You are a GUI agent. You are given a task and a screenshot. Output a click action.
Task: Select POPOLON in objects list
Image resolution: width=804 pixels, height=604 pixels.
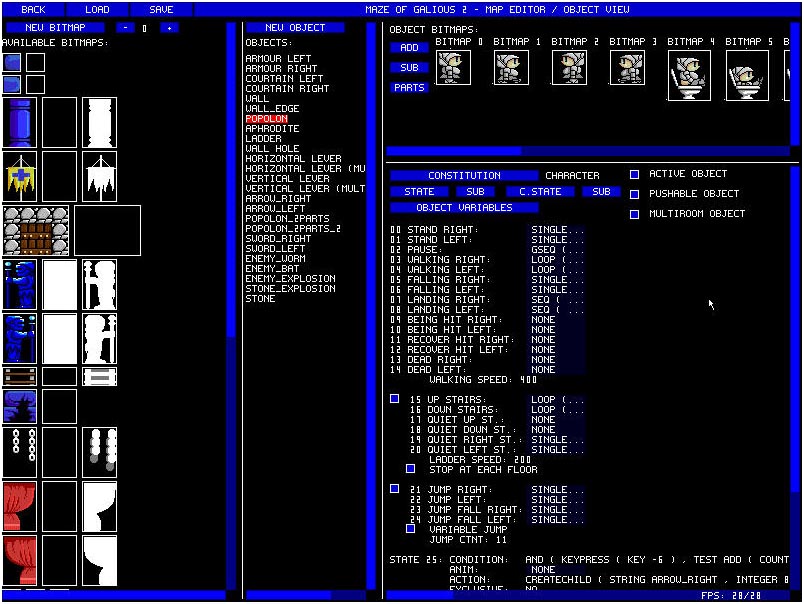[266, 118]
